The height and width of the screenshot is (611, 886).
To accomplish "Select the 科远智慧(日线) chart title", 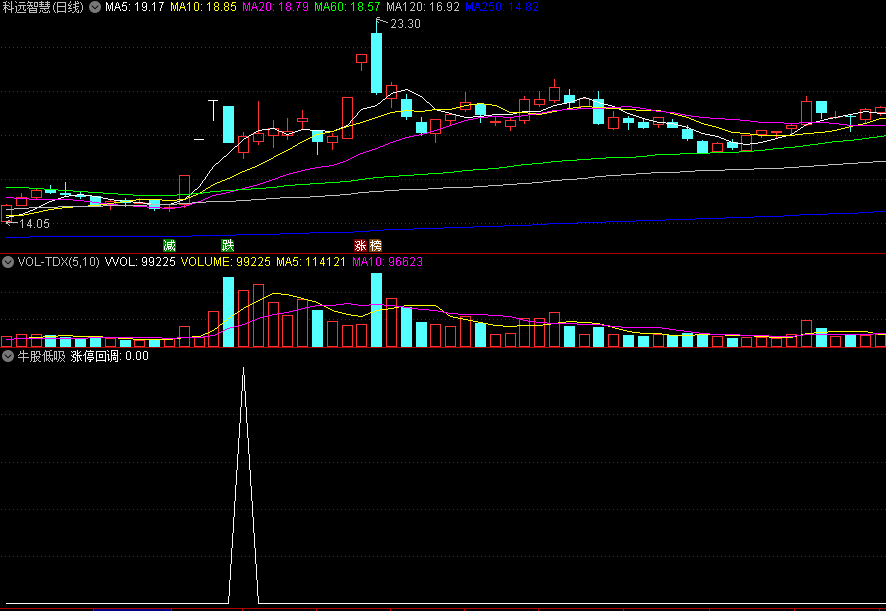I will pos(44,7).
